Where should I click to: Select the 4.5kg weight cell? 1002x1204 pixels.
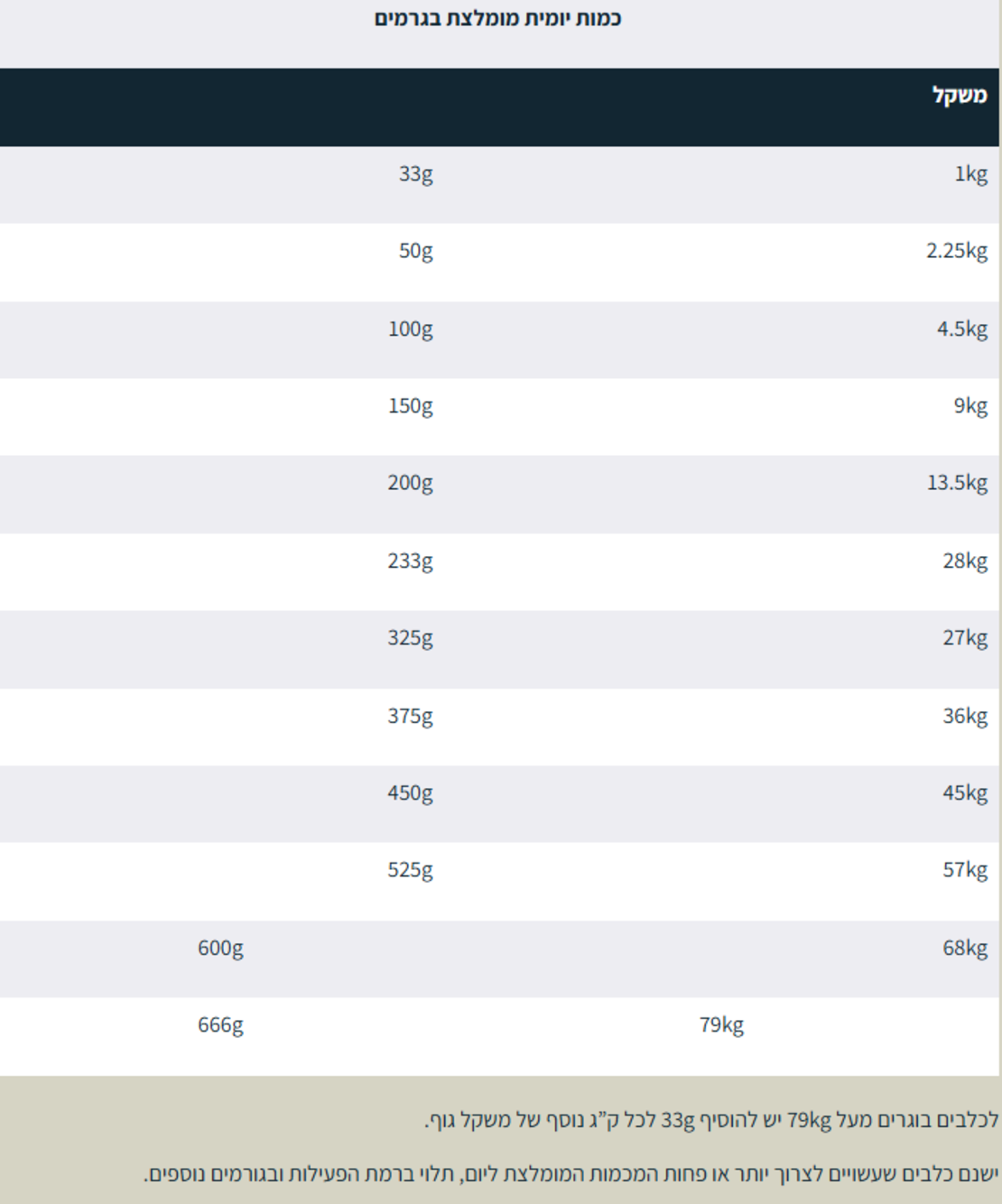click(x=962, y=329)
